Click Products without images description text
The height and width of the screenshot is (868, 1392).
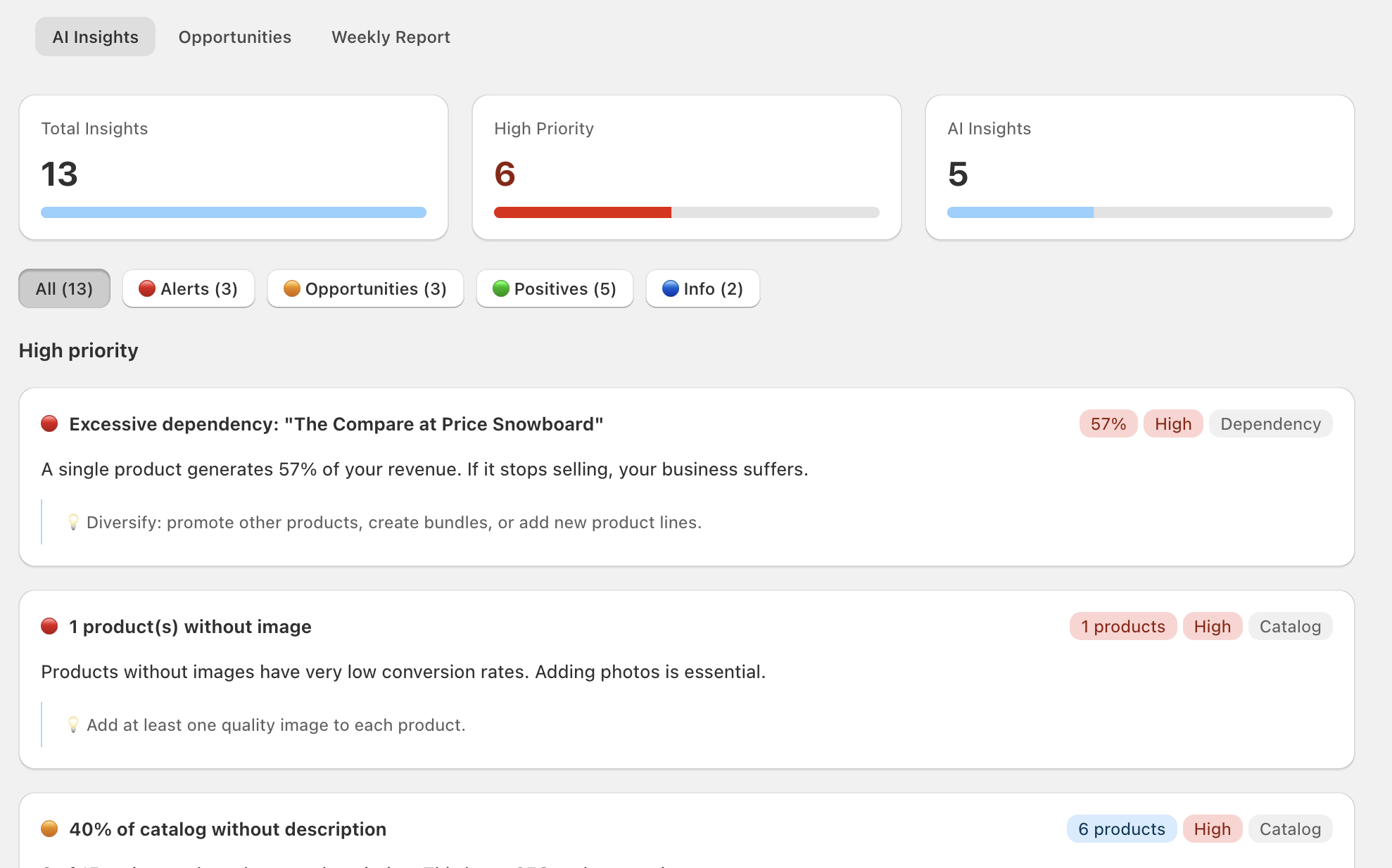click(x=403, y=672)
